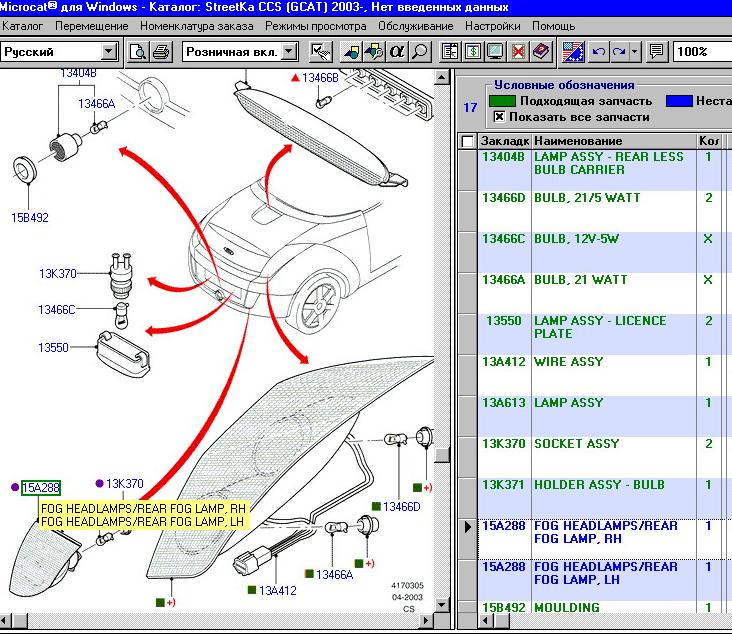Click the 15B492 callout in diagram
This screenshot has height=634, width=732.
[x=30, y=218]
